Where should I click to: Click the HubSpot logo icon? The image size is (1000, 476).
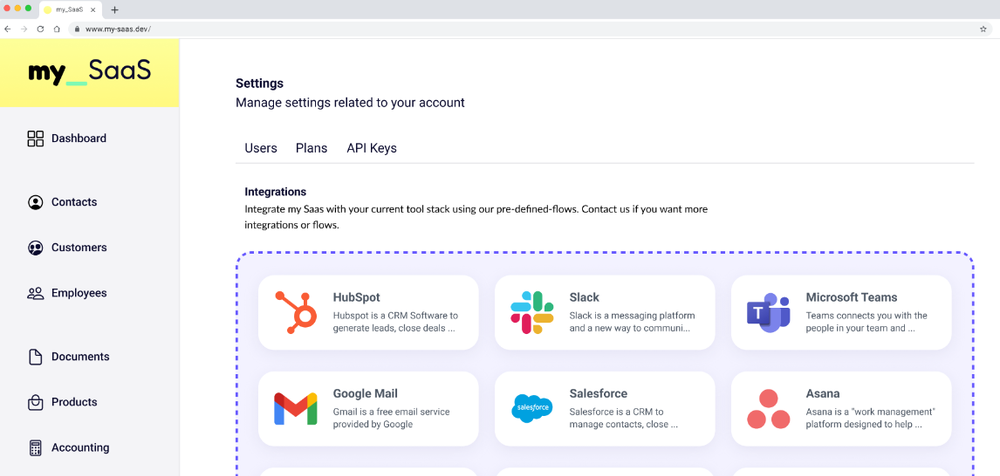[x=296, y=313]
